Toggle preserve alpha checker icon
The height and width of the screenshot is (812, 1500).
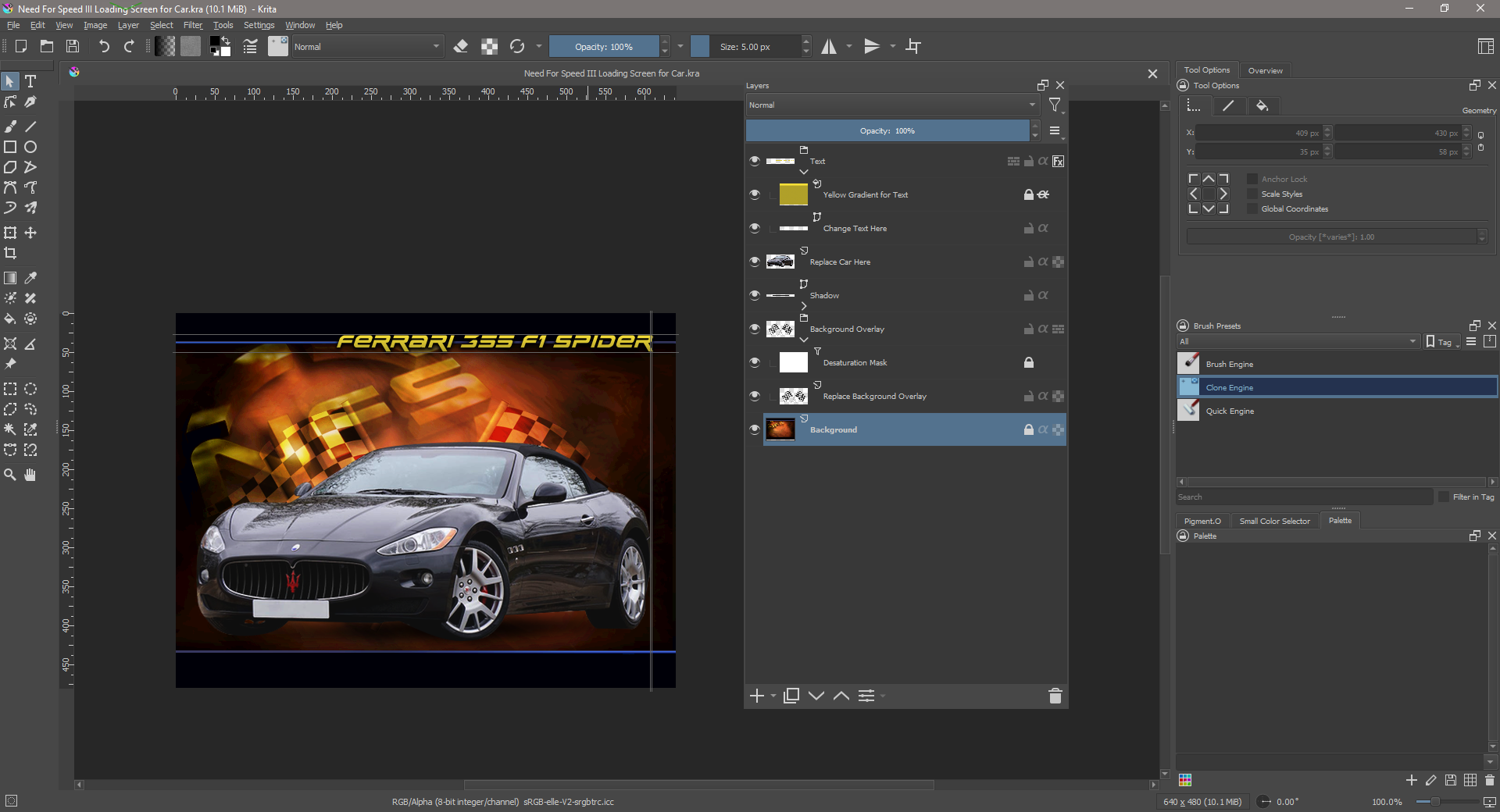[490, 47]
